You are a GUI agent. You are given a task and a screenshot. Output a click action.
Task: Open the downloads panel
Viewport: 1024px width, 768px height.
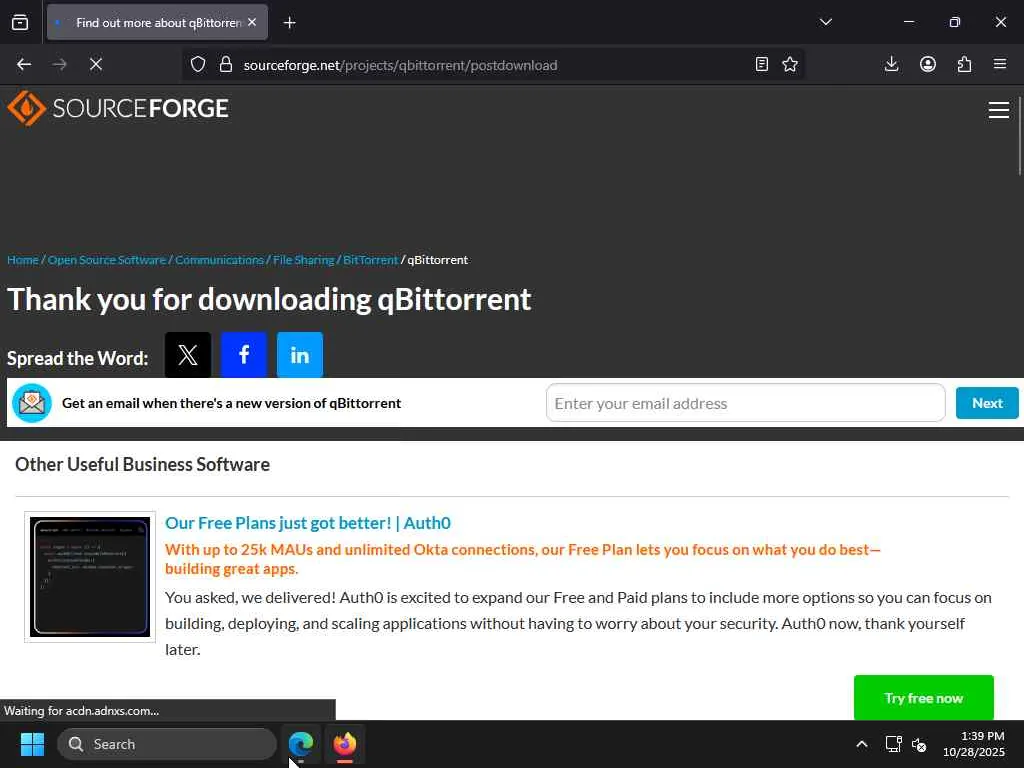891,64
